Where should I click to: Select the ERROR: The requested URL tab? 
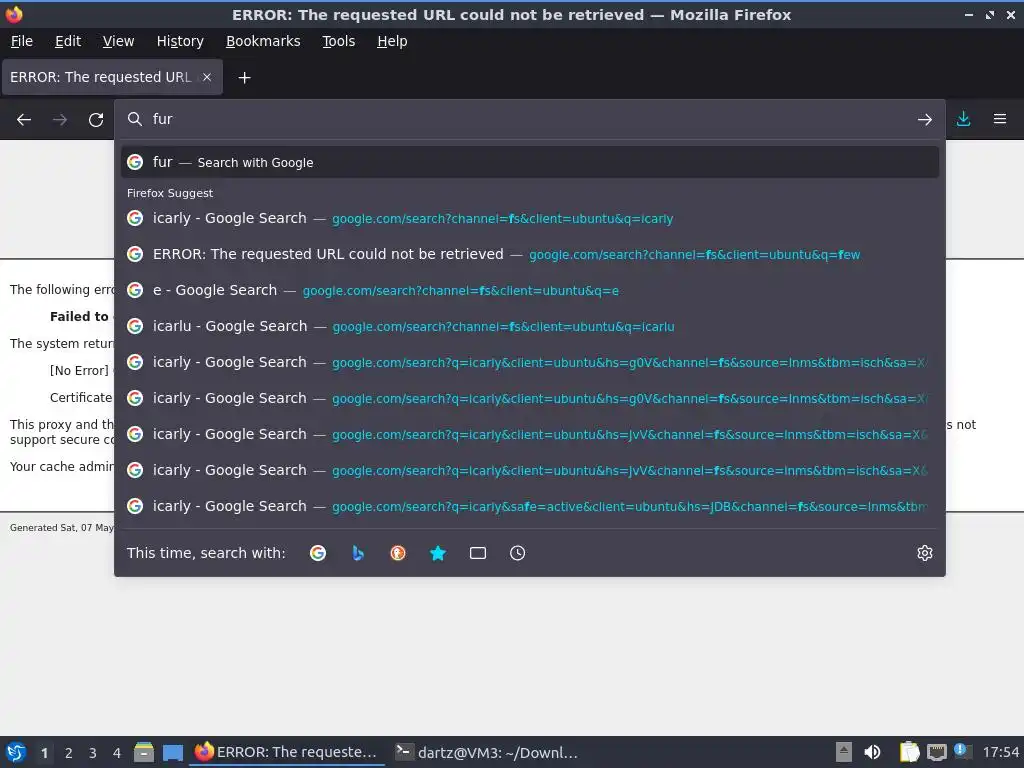click(112, 77)
